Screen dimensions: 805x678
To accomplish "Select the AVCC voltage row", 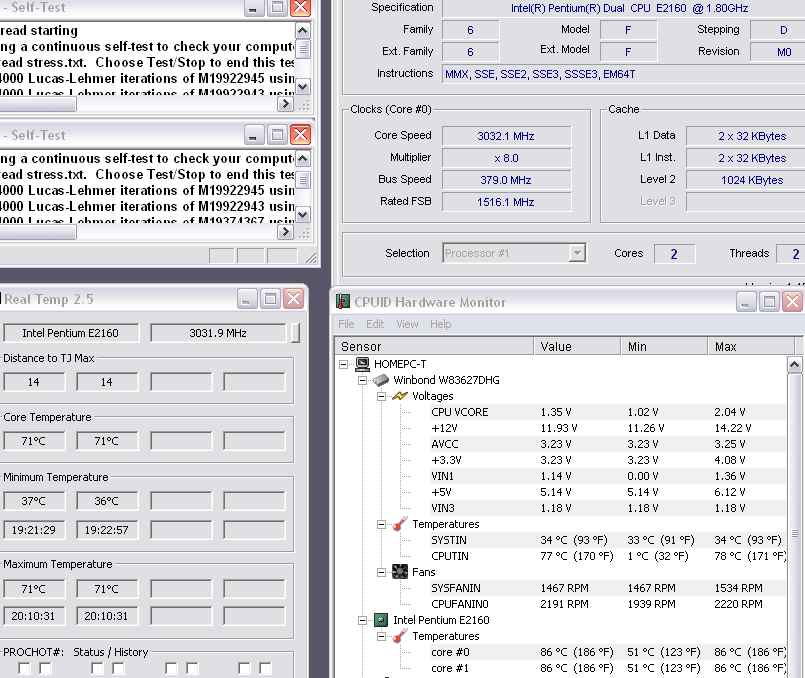I will pos(608,444).
